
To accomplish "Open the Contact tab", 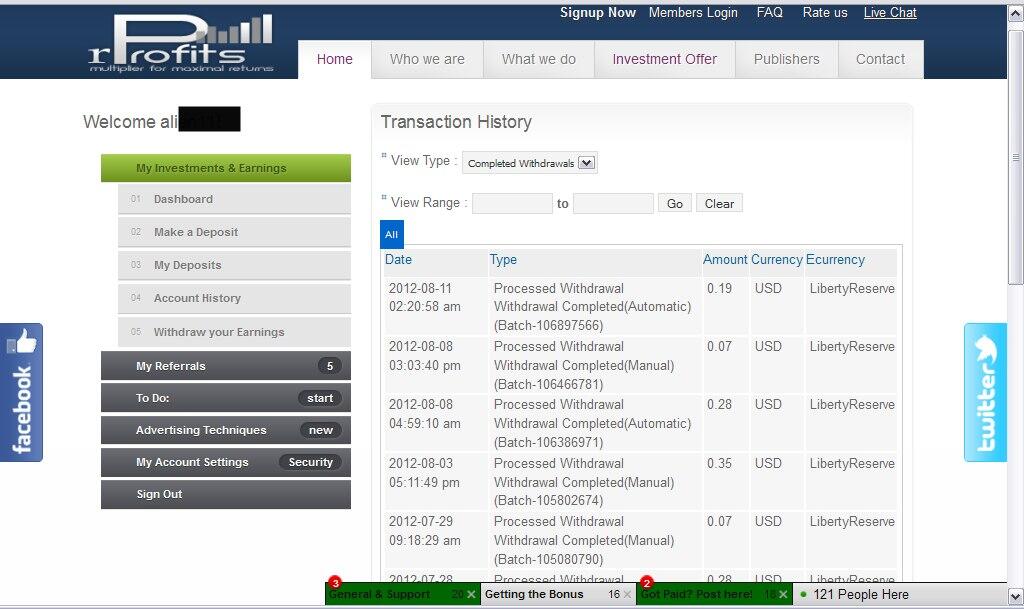I will coord(880,59).
